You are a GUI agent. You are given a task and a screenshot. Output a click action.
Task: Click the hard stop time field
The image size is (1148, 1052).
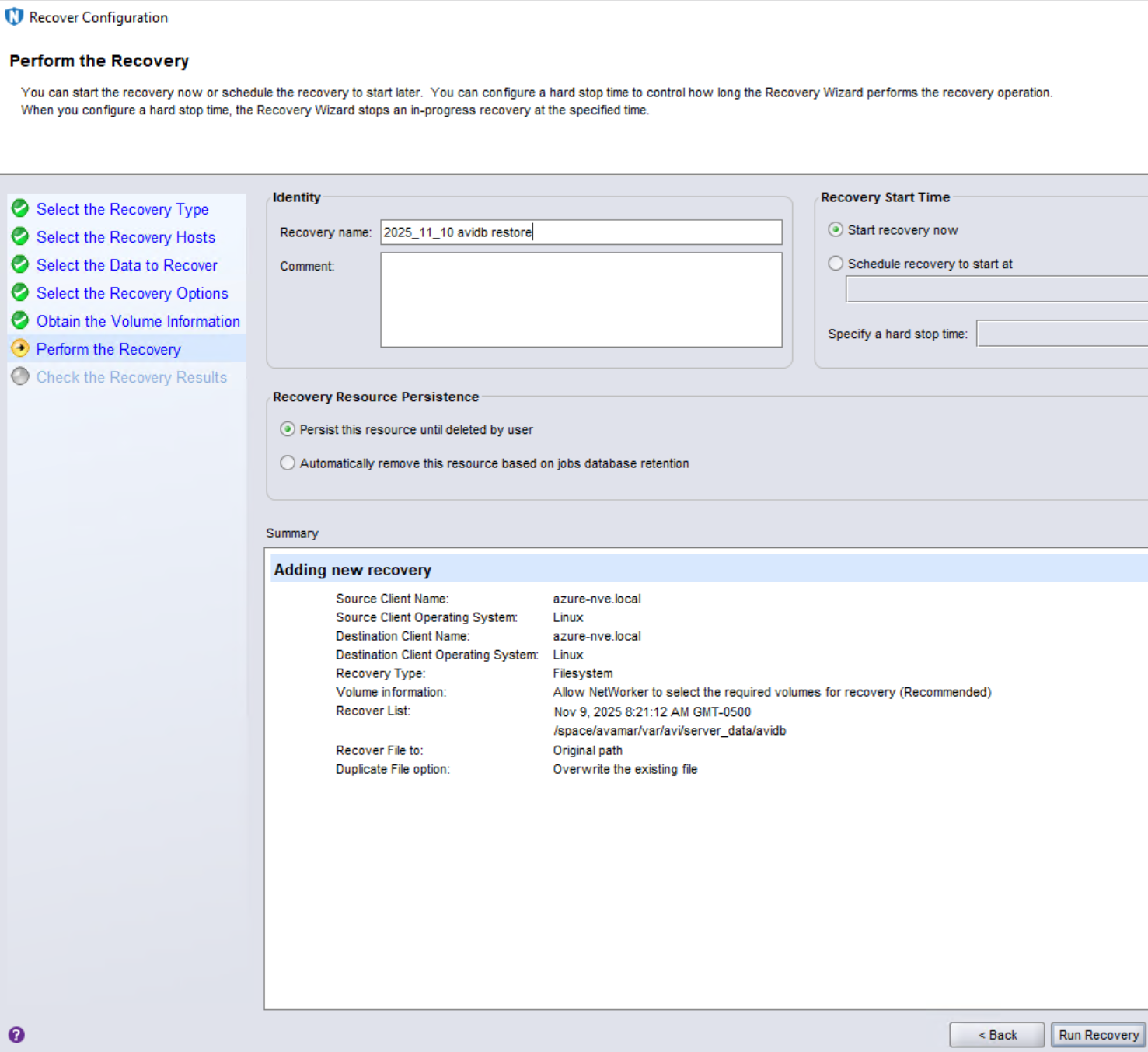[x=1062, y=334]
